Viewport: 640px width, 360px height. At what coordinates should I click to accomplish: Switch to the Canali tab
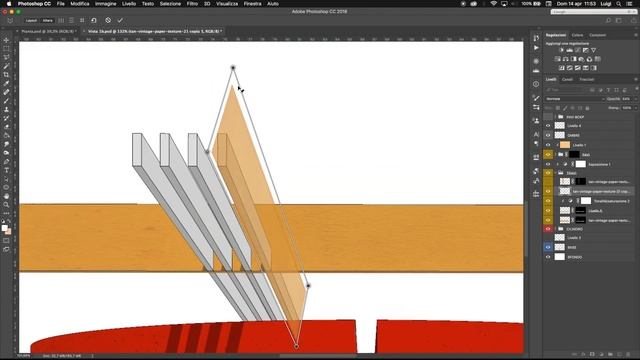click(567, 79)
